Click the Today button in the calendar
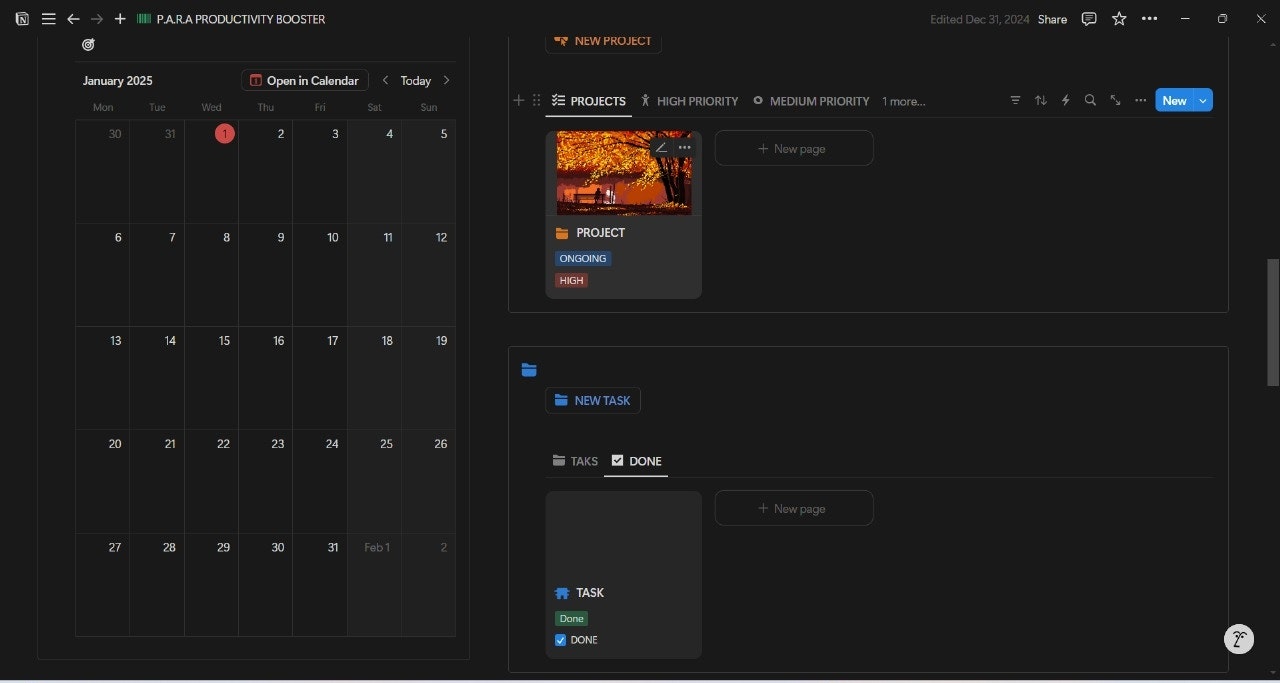This screenshot has width=1280, height=683. (x=415, y=80)
